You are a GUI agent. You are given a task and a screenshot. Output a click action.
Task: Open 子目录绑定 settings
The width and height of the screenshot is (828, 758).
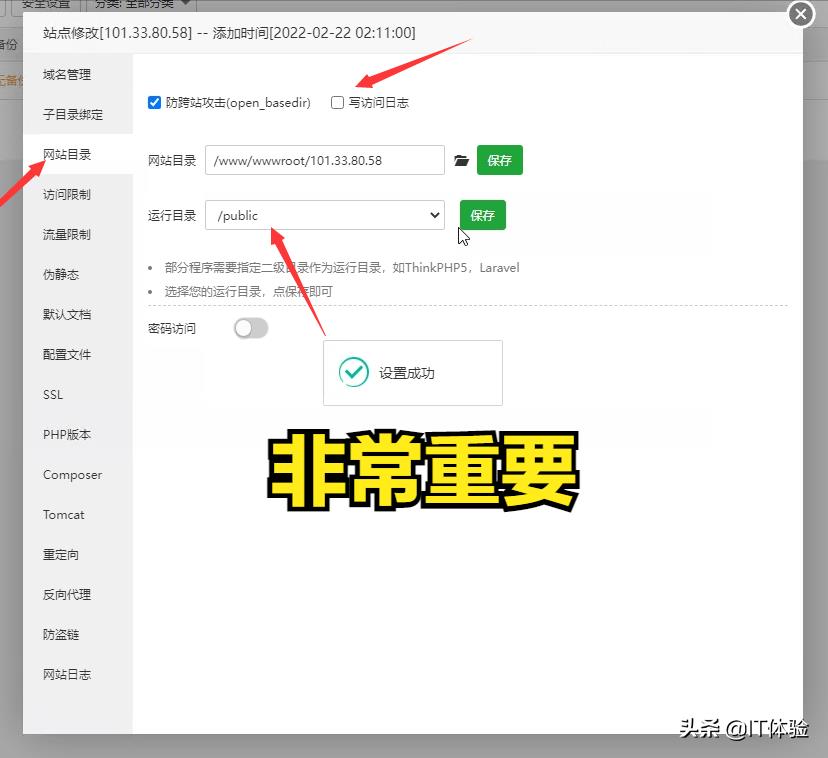click(x=66, y=114)
